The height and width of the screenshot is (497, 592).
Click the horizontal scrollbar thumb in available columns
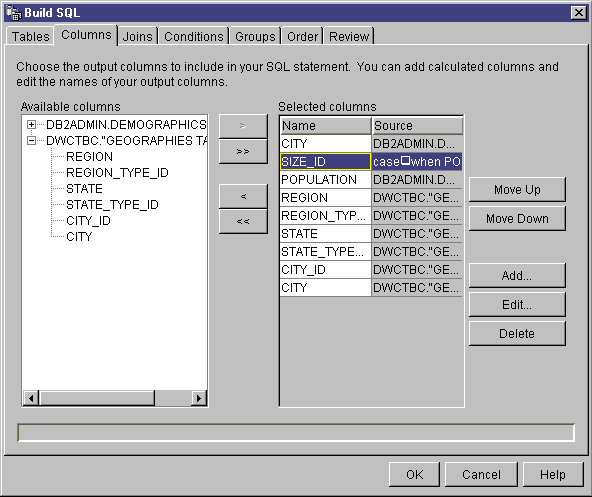97,398
